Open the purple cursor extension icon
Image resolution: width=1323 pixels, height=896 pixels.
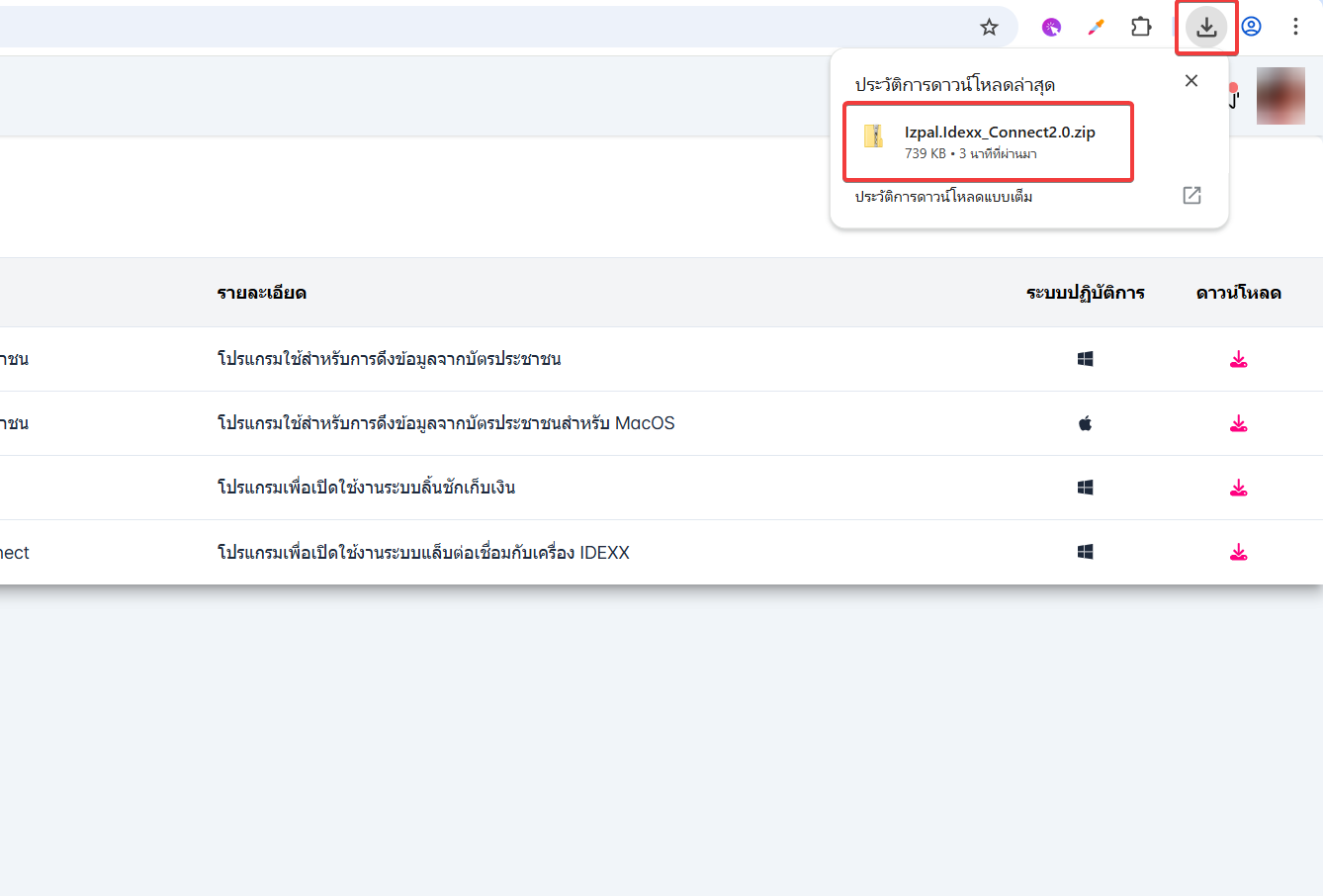pos(1051,27)
